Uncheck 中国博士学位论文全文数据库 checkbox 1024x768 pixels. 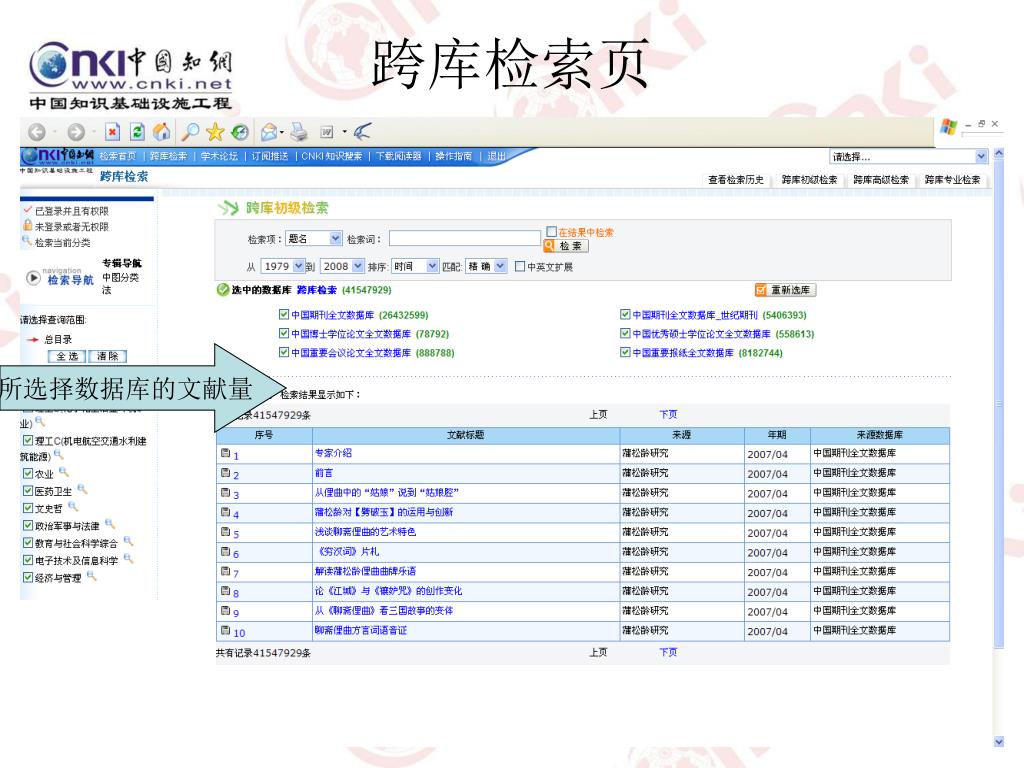[283, 333]
